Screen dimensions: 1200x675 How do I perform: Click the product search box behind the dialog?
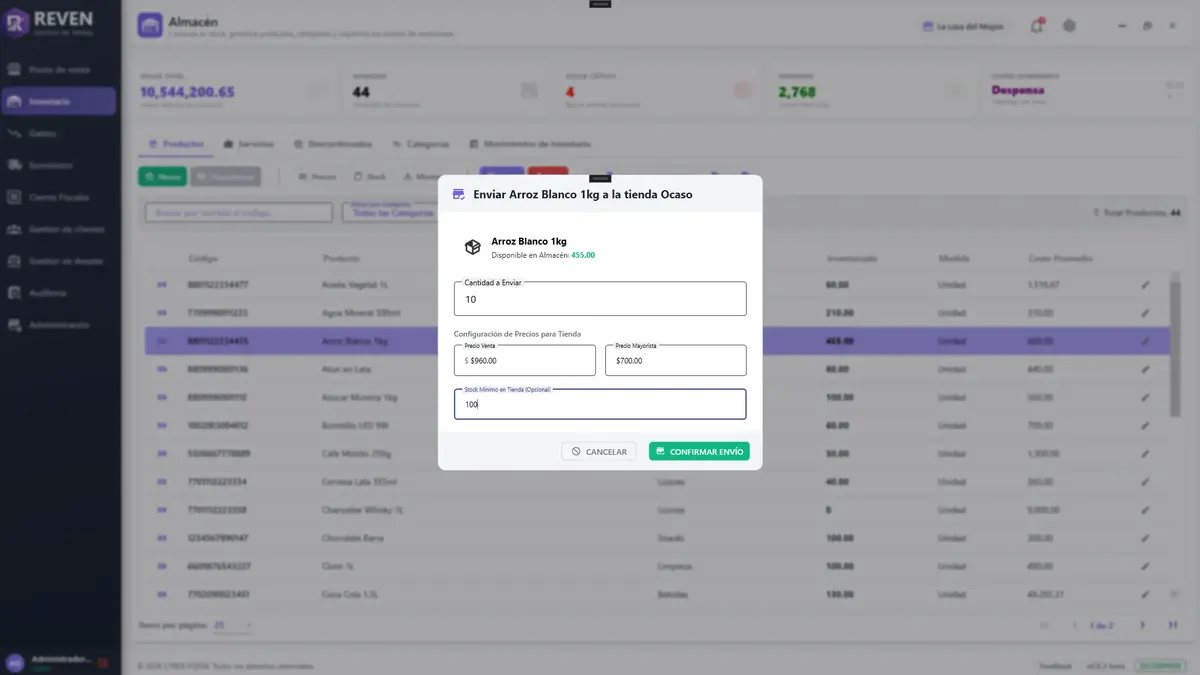pyautogui.click(x=238, y=213)
